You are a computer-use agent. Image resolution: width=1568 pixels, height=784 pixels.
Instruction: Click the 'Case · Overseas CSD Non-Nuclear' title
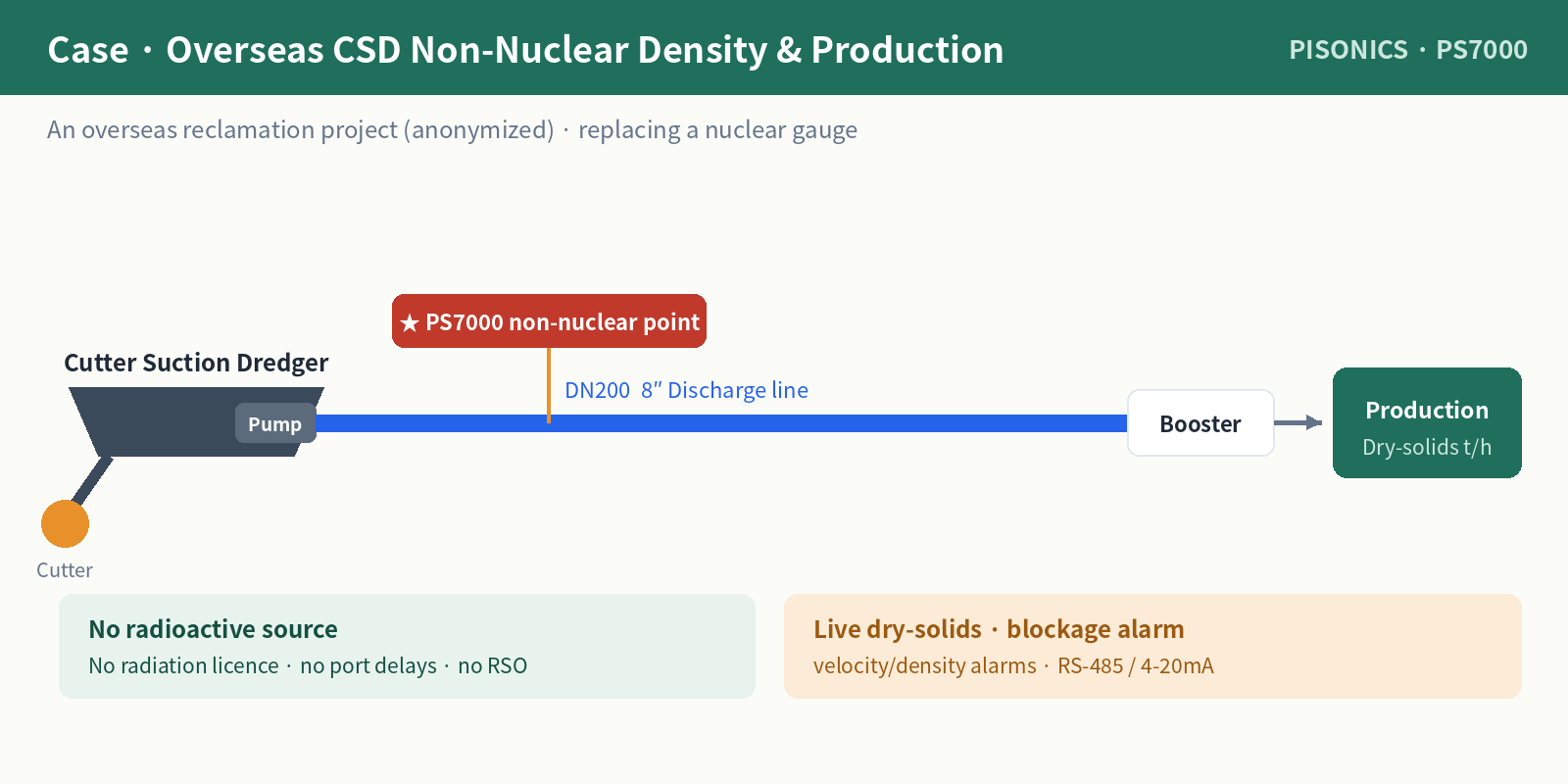pos(525,50)
